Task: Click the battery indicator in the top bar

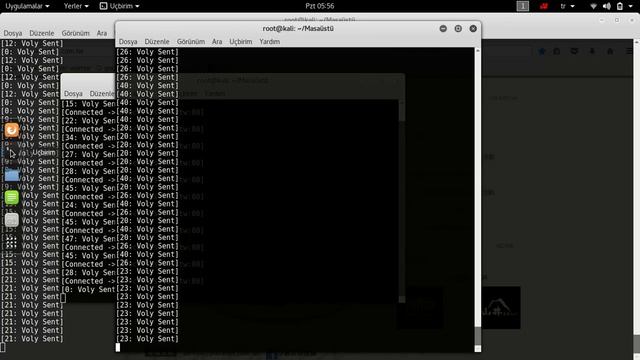Action: click(620, 6)
